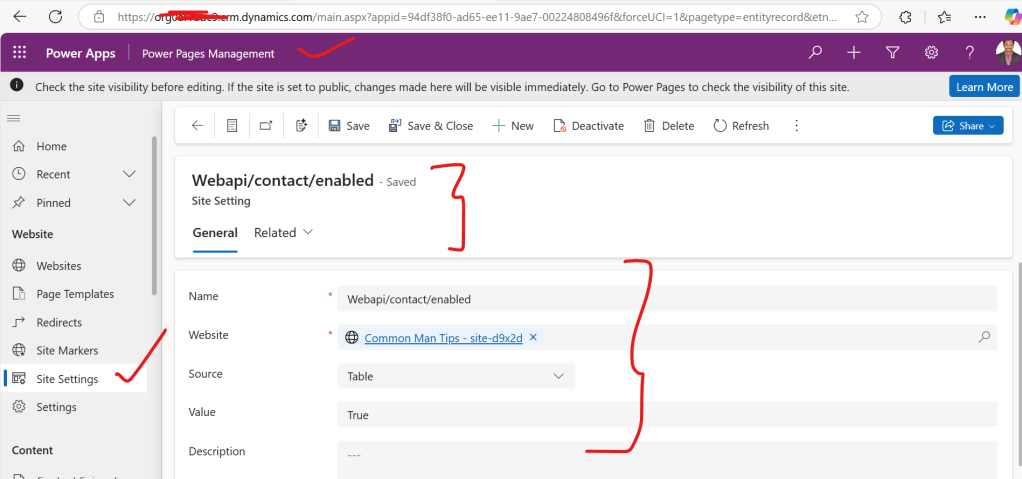
Task: Collapse the left navigation hamburger menu
Action: click(x=14, y=118)
